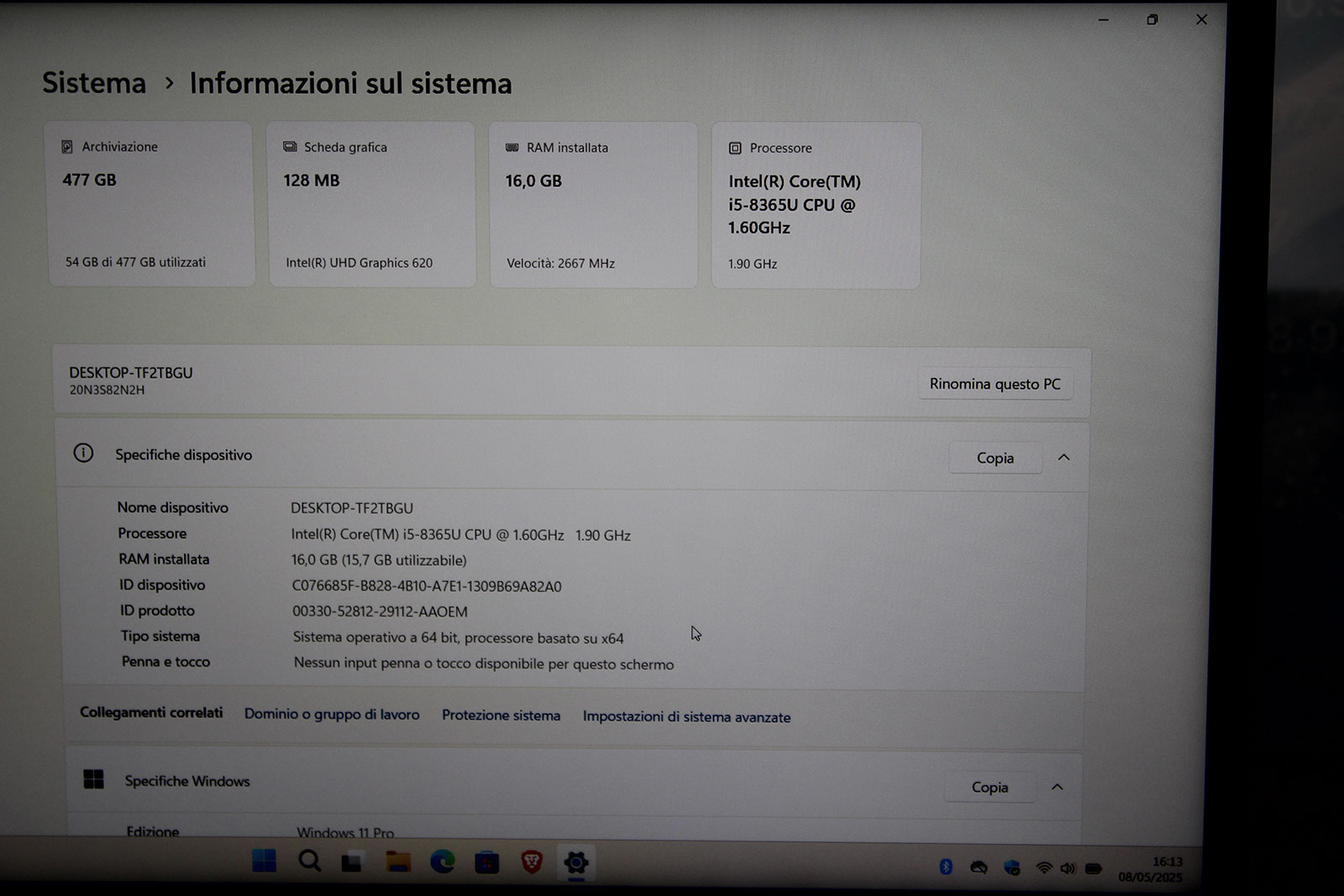Open Windows Security tray icon
Viewport: 1344px width, 896px height.
tap(1011, 867)
